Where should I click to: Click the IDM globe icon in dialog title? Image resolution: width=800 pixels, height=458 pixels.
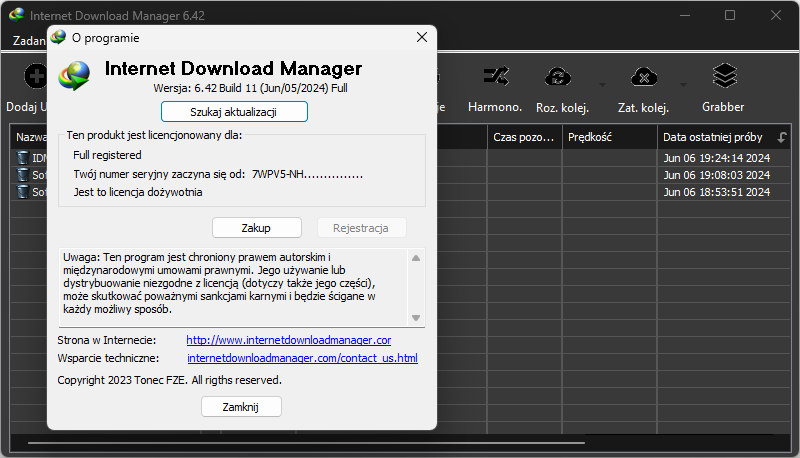[x=59, y=37]
